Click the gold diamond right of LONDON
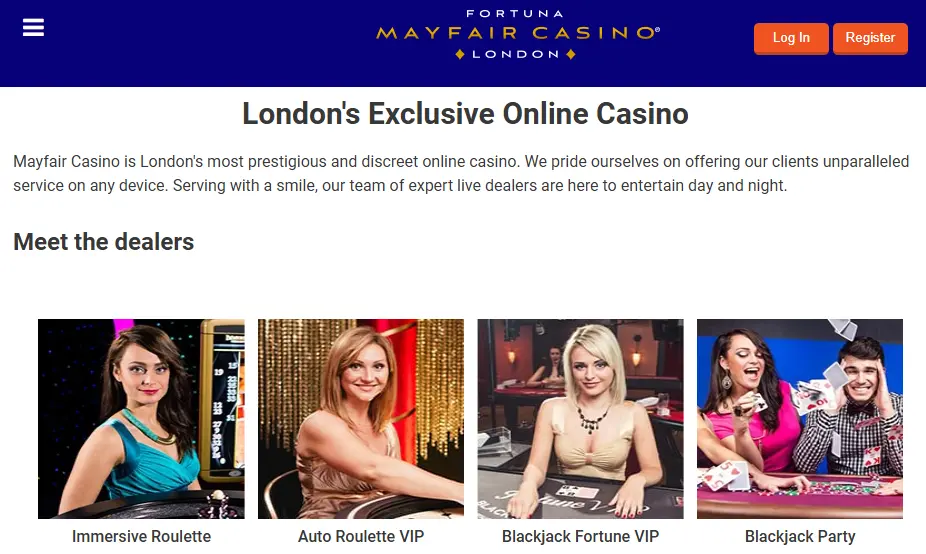This screenshot has height=554, width=926. click(570, 54)
